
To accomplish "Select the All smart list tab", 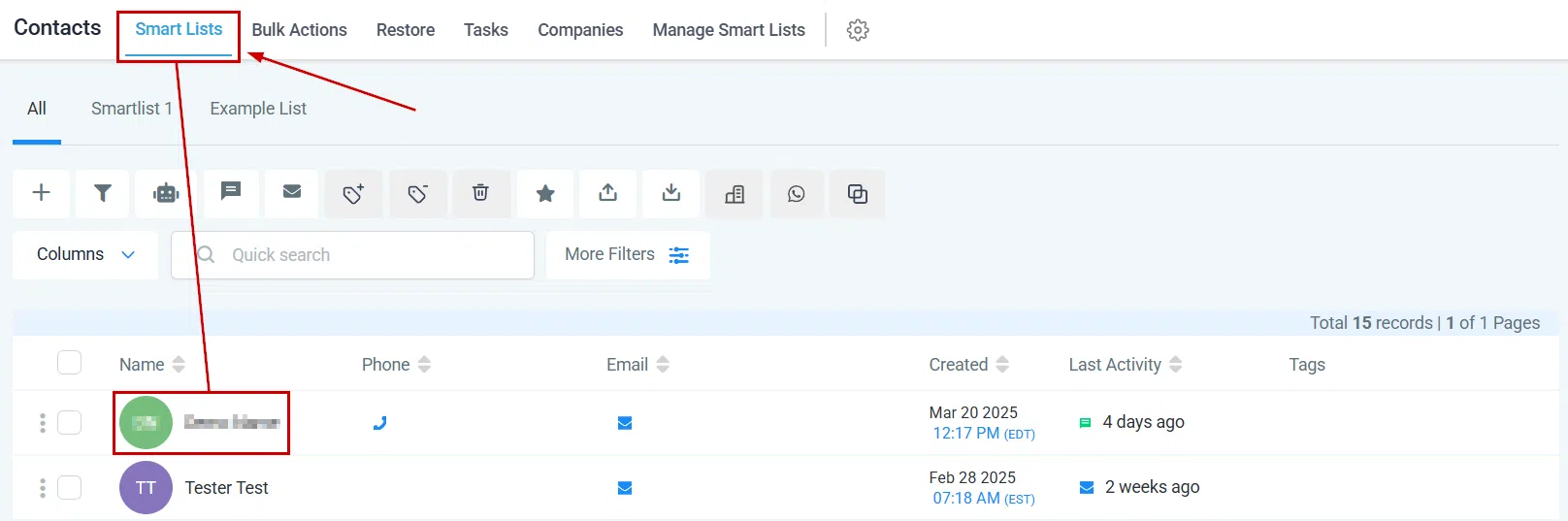I will coord(37,109).
